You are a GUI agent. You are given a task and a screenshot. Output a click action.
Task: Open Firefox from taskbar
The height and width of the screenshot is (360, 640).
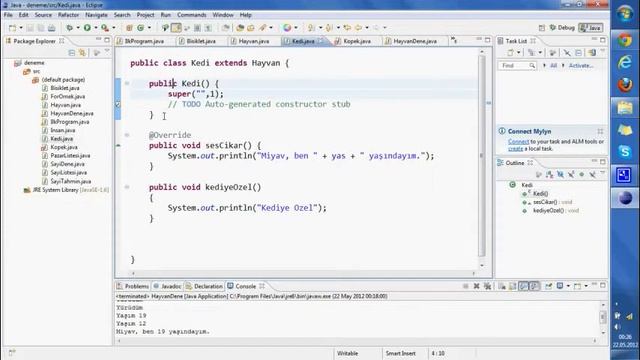[624, 85]
